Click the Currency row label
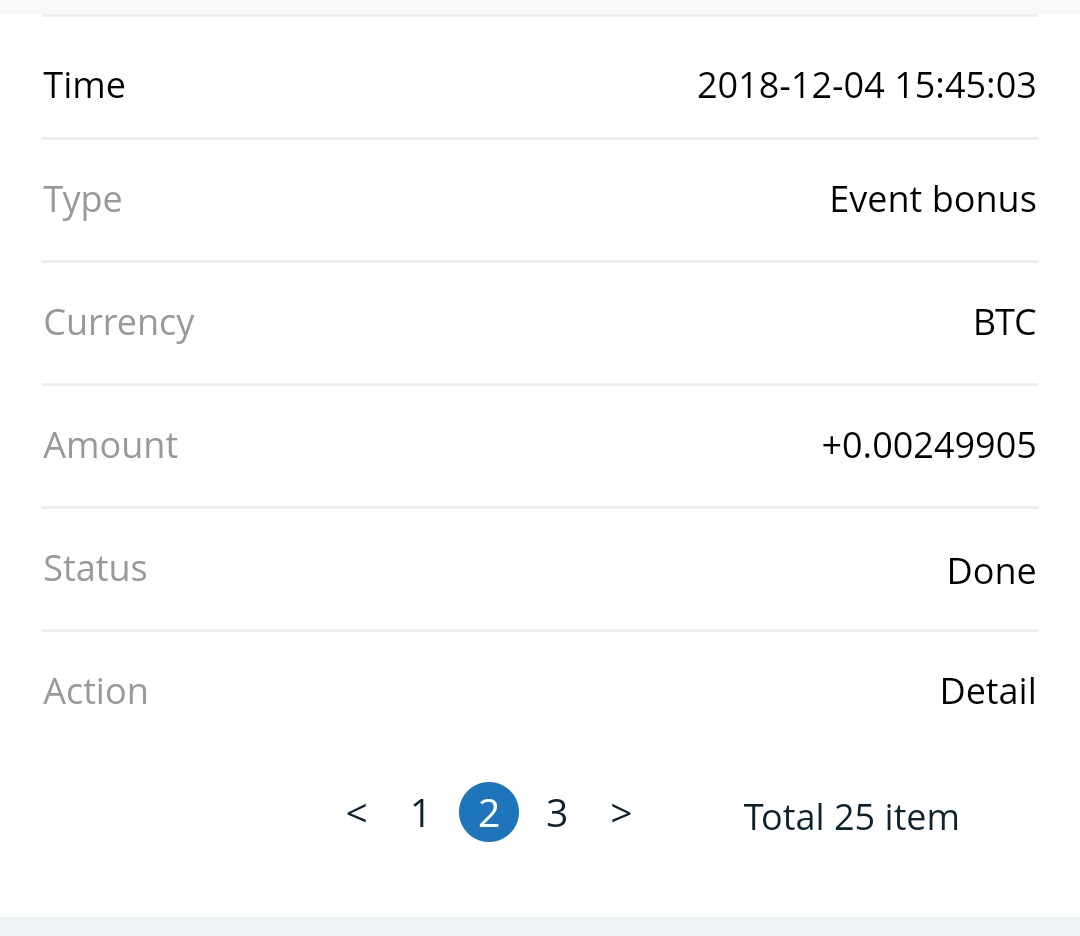 pyautogui.click(x=118, y=324)
